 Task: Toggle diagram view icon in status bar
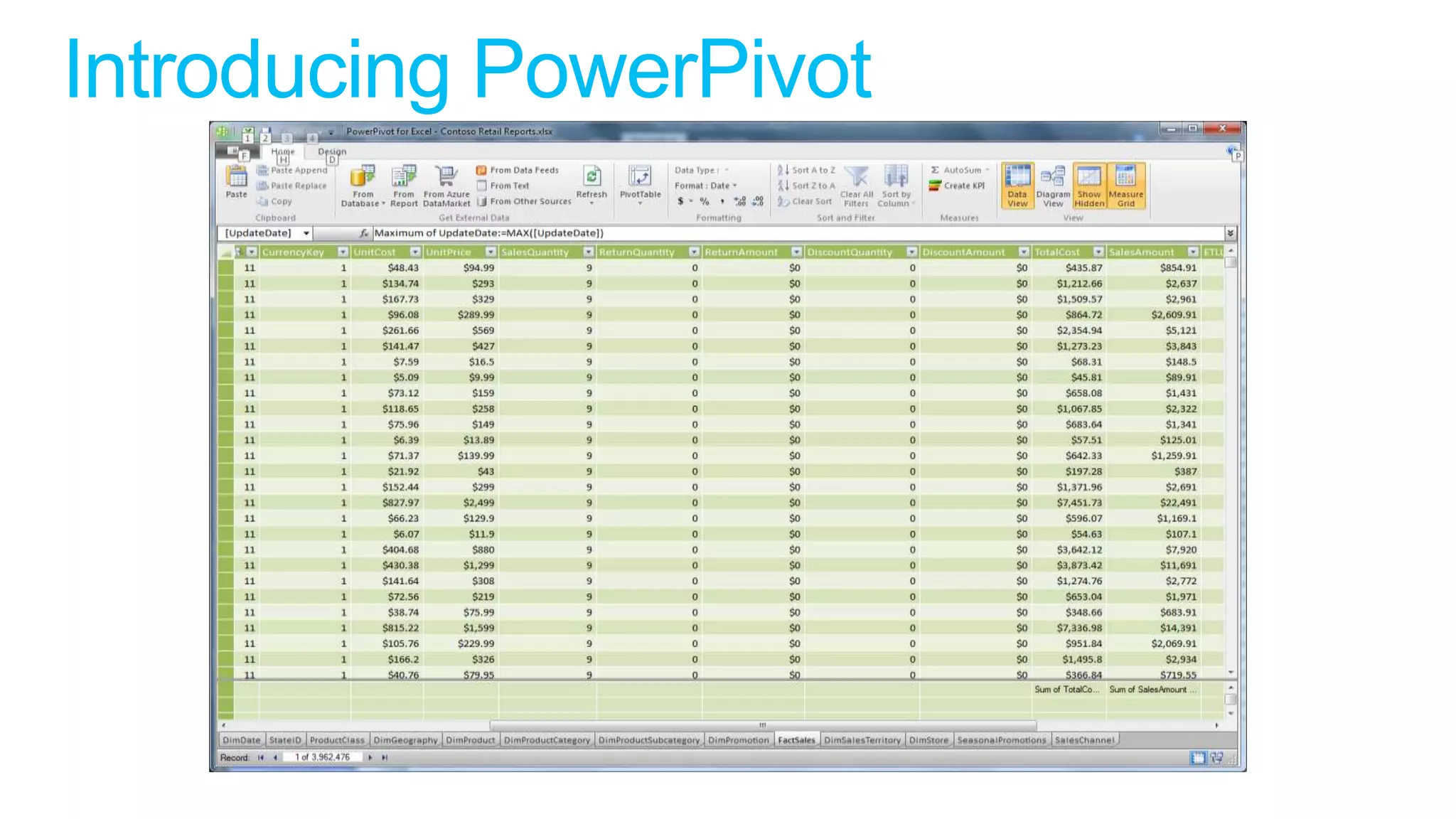[1217, 758]
